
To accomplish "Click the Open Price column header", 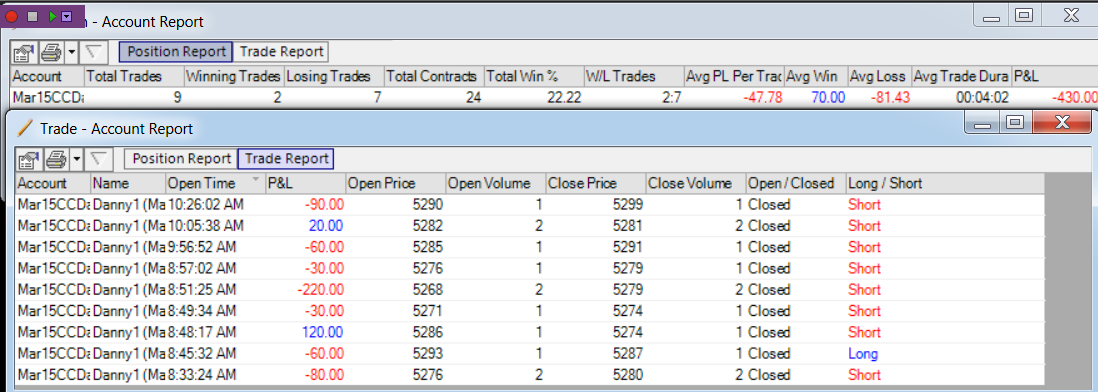I will 396,183.
